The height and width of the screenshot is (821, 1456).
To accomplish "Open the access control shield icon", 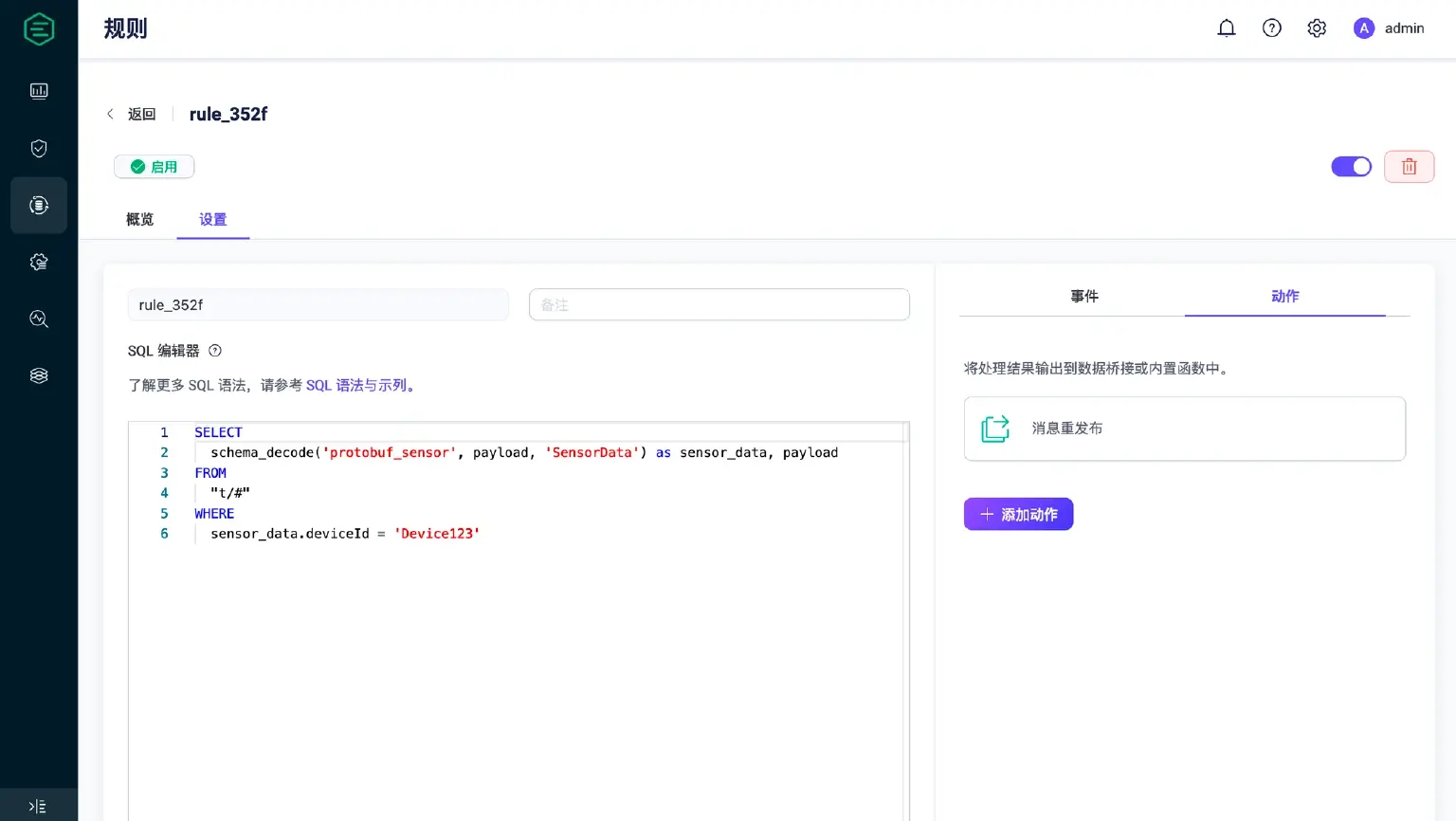I will [39, 148].
